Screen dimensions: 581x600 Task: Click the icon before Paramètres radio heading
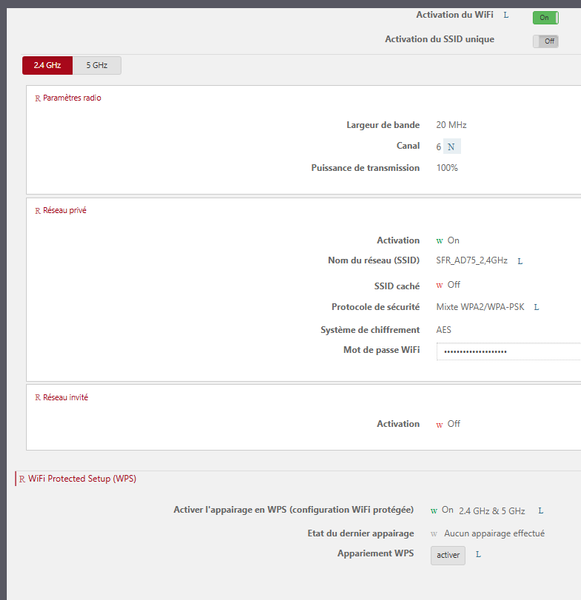(x=38, y=98)
